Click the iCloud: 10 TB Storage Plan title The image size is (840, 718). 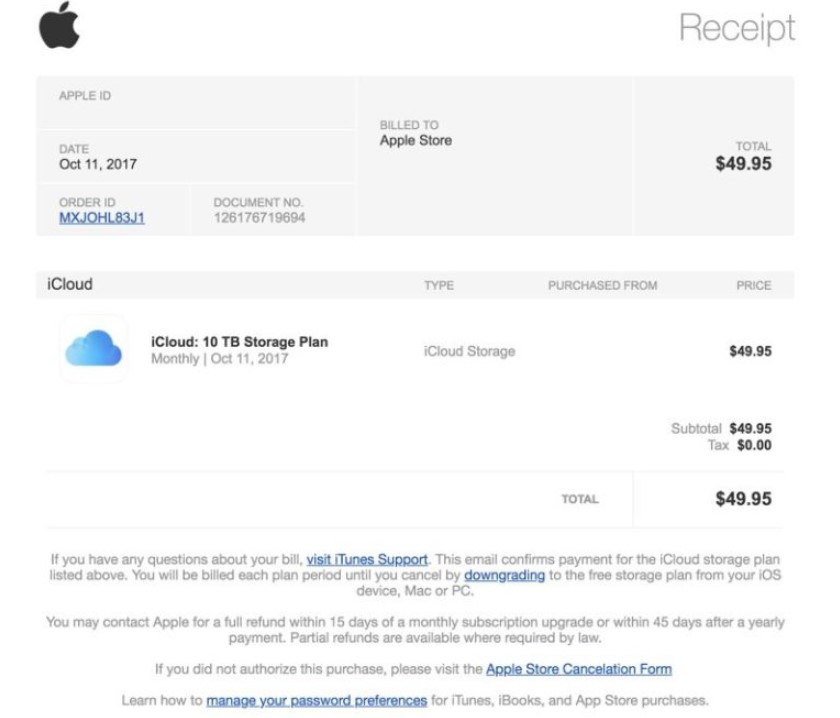(239, 342)
